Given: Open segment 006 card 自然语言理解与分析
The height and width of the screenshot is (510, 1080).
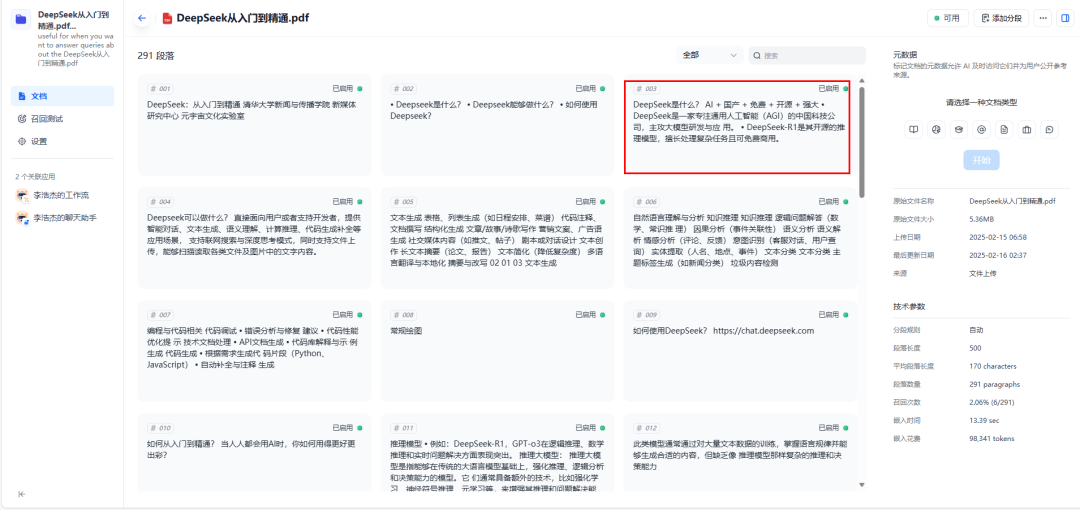Looking at the screenshot, I should pos(740,238).
